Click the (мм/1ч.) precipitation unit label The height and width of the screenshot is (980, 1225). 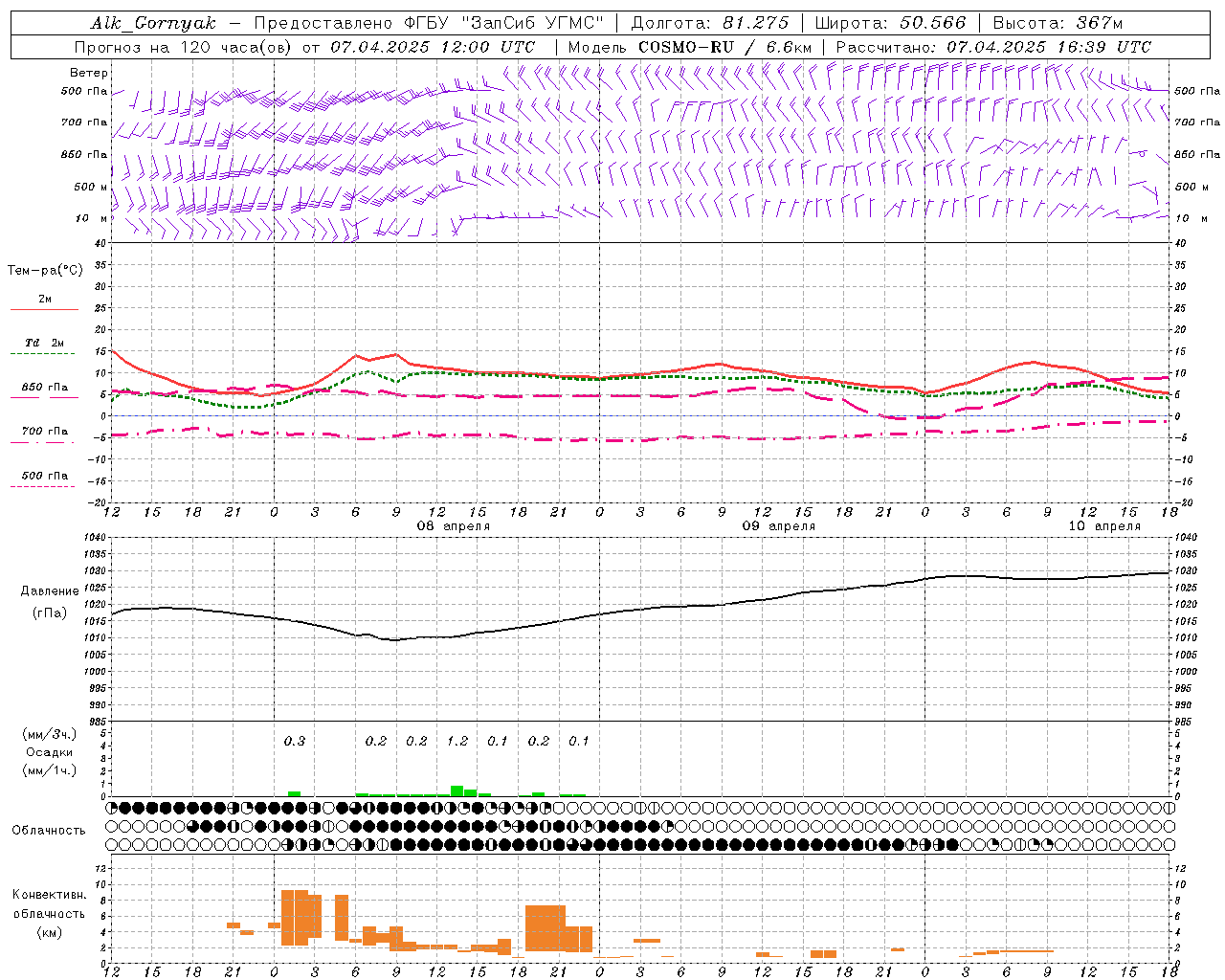[x=49, y=770]
